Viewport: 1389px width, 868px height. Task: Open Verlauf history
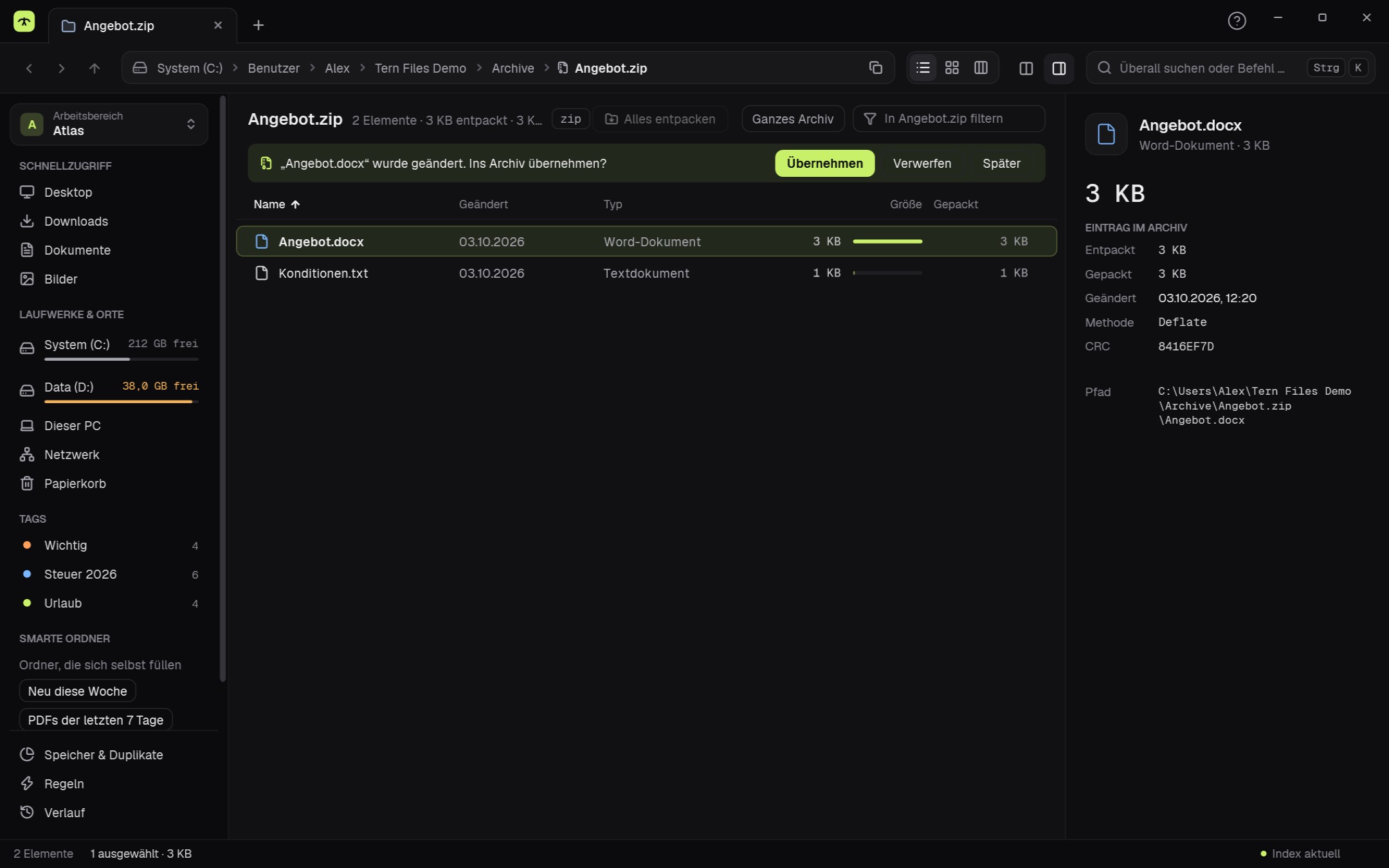(x=109, y=813)
